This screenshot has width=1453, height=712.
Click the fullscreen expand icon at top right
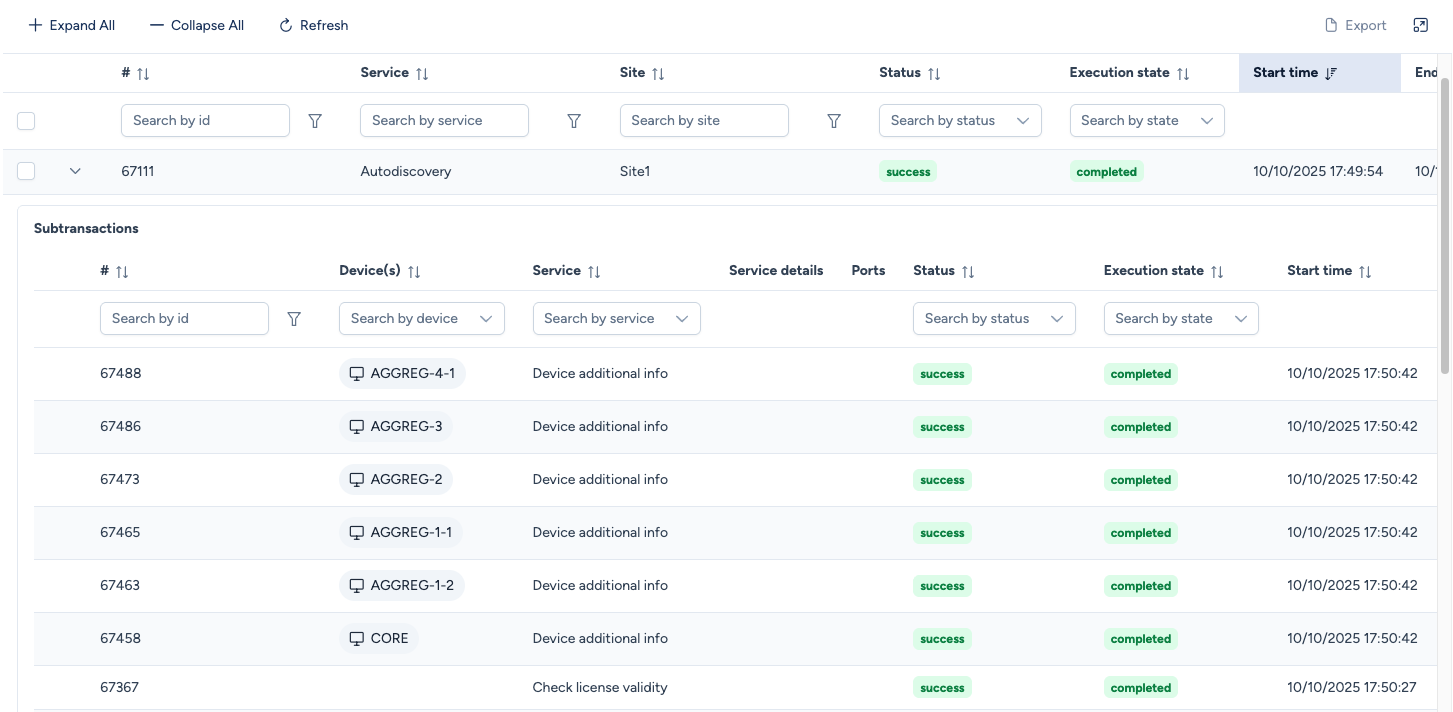point(1420,25)
